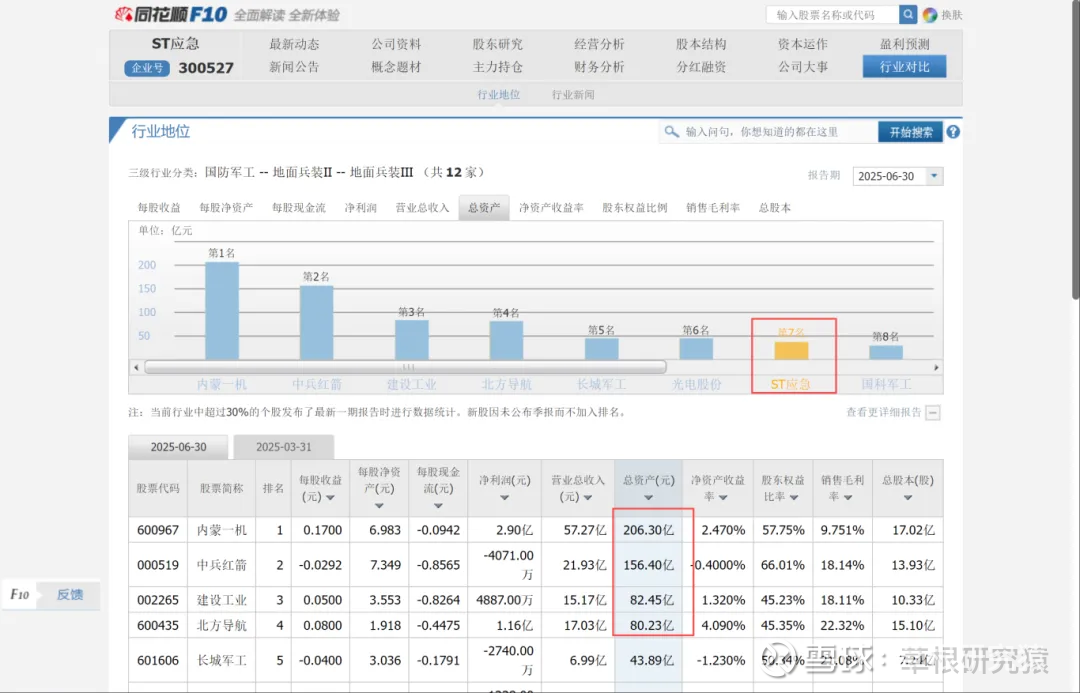Open the 财务分析 menu
Image resolution: width=1080 pixels, height=693 pixels.
click(599, 67)
